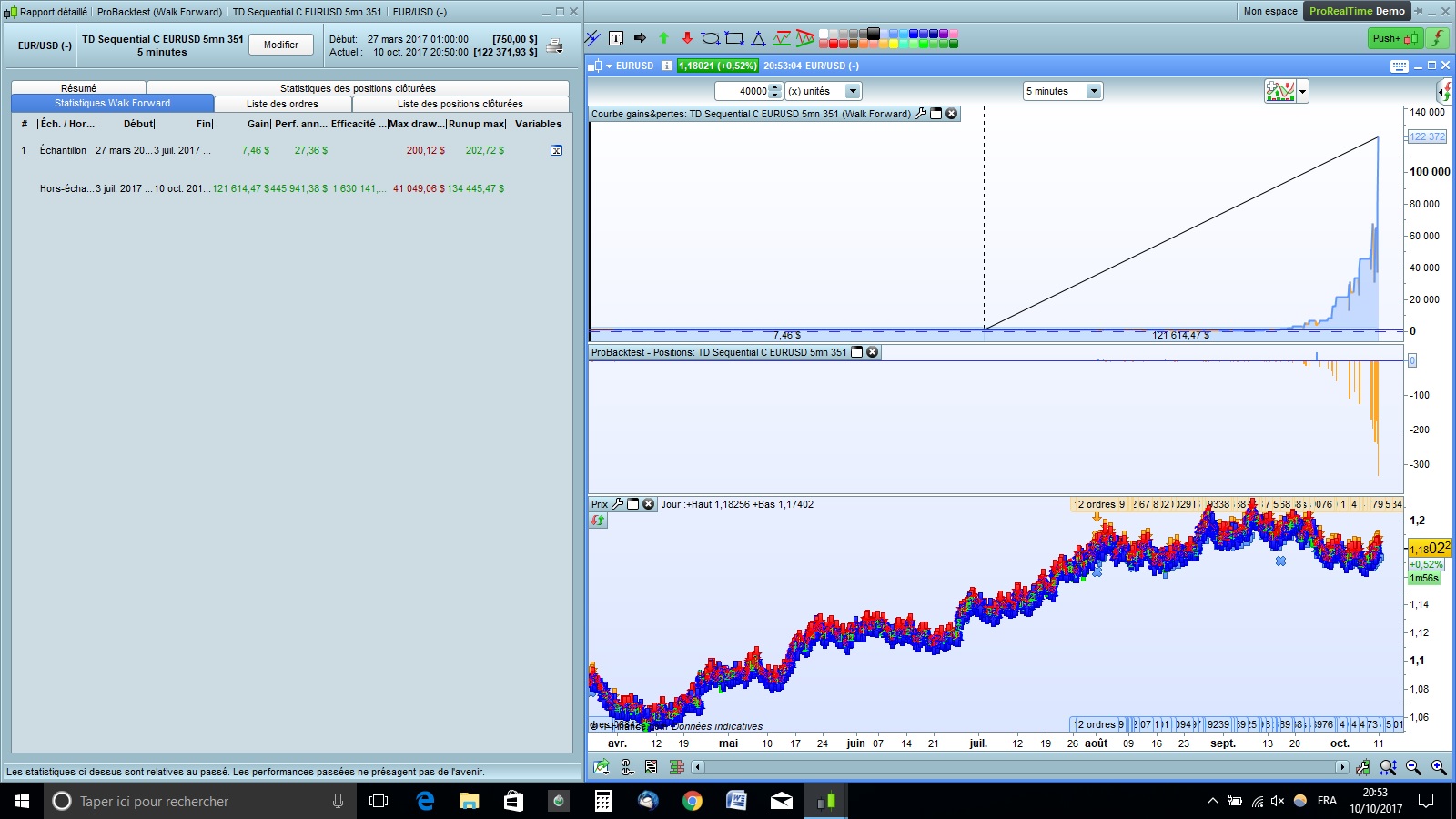Open the Liste des ordres tab

point(283,104)
